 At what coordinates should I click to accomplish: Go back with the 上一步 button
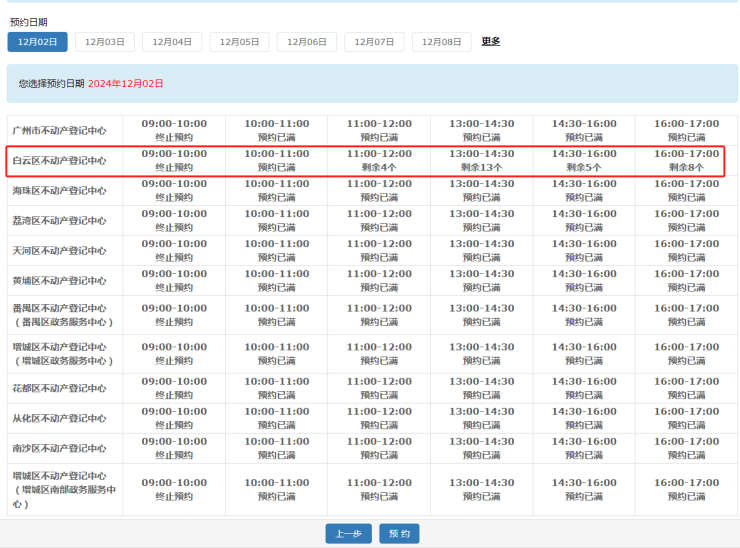(348, 534)
